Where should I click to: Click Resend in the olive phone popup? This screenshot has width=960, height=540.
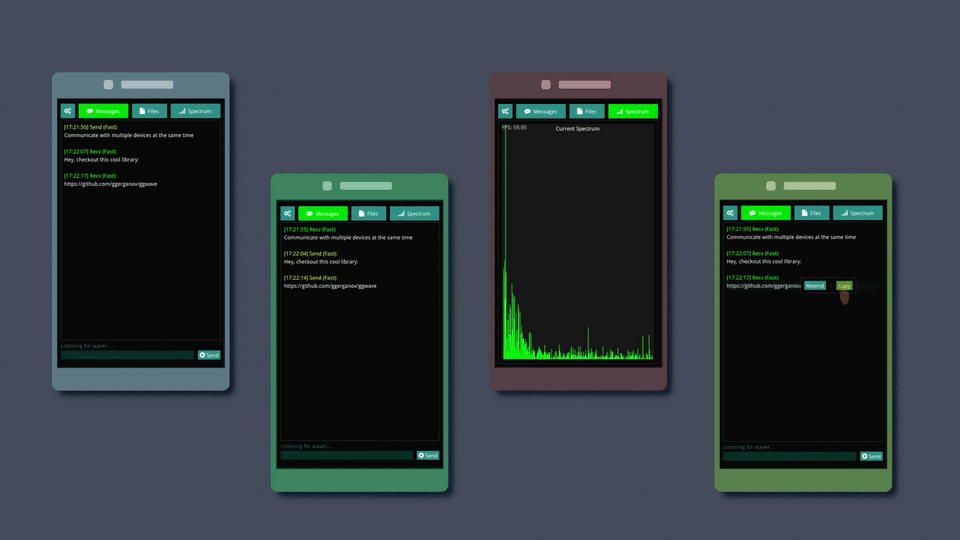[815, 285]
